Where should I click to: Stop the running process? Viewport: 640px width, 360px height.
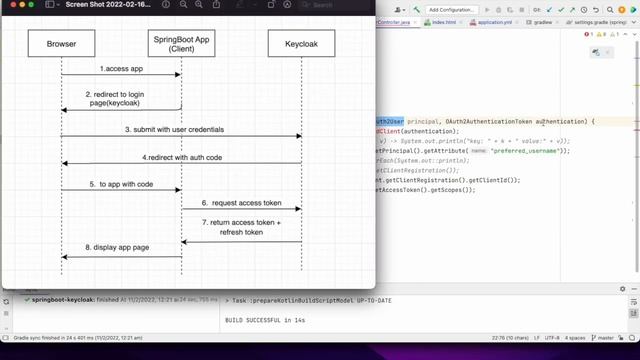click(522, 10)
